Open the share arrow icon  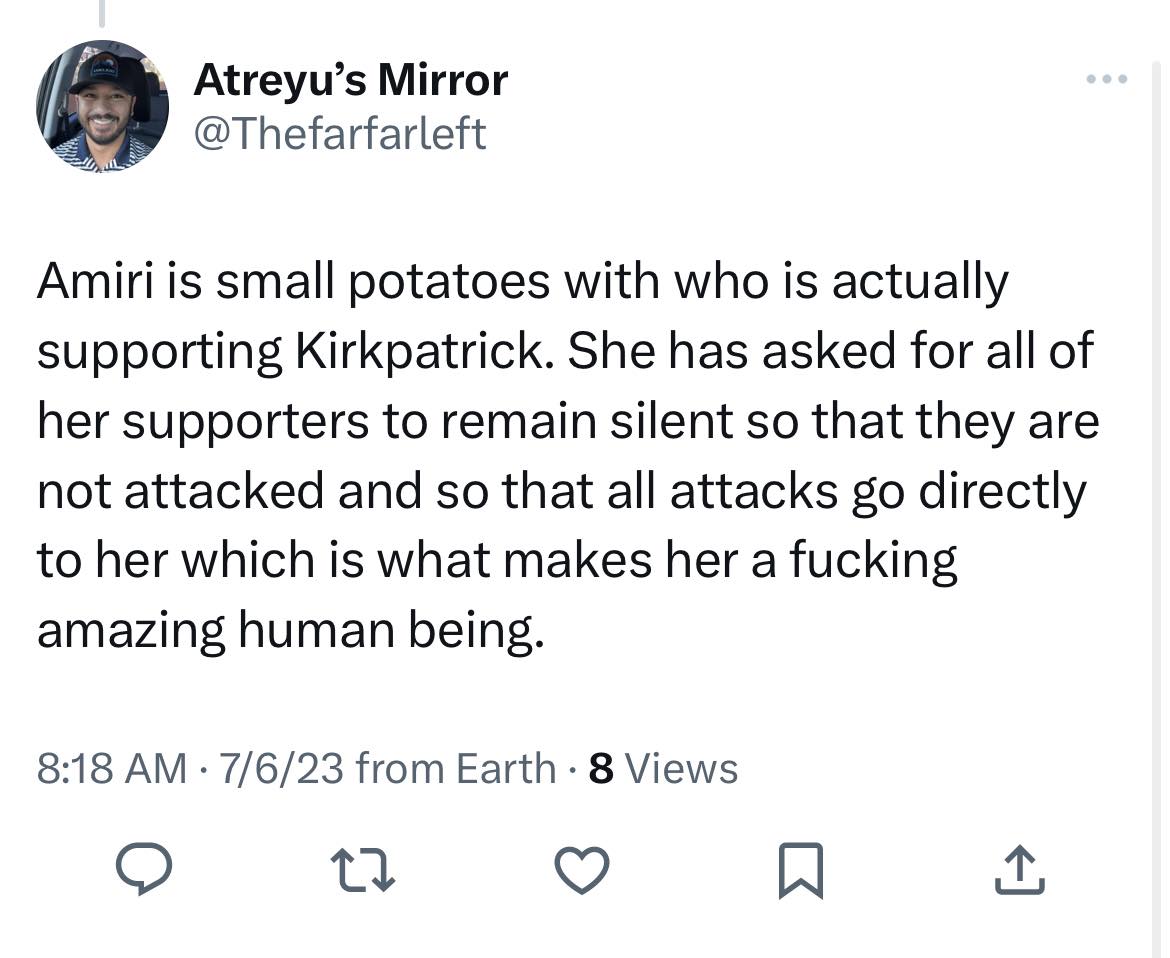1021,870
